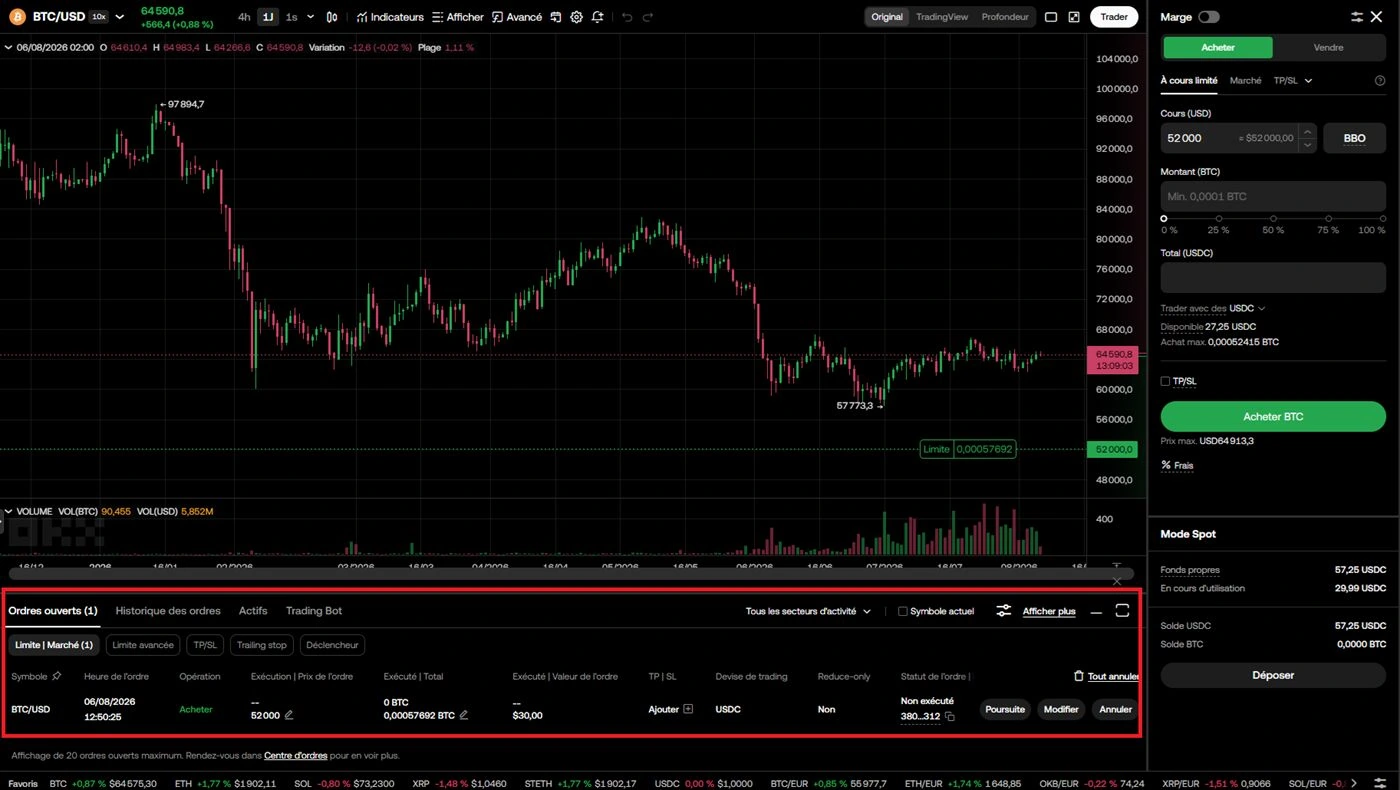Open the timeframe dropdown chevron after 1s
This screenshot has width=1400, height=790.
(x=310, y=17)
